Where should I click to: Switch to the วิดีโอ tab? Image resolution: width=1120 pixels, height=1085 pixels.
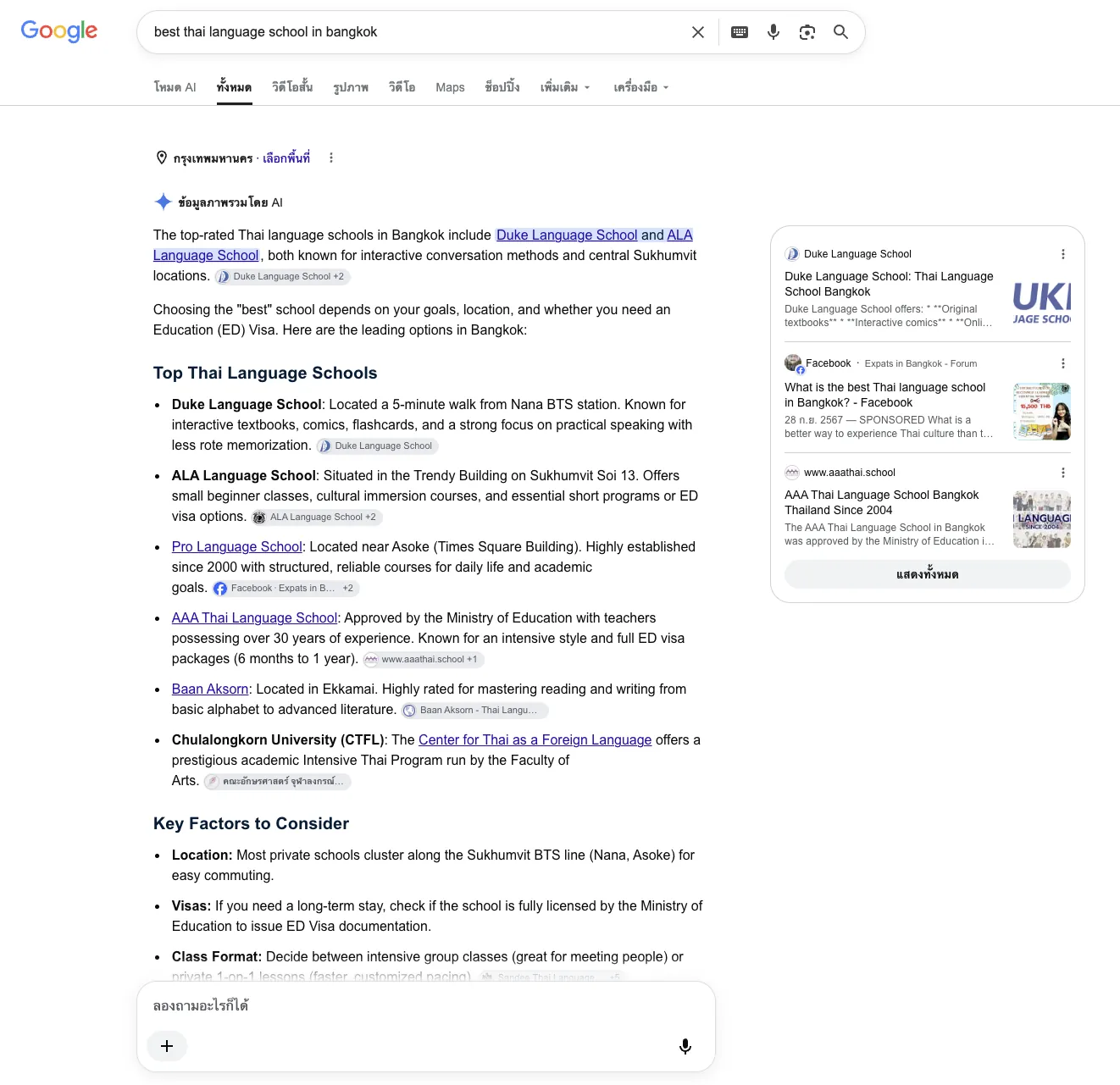[x=402, y=87]
